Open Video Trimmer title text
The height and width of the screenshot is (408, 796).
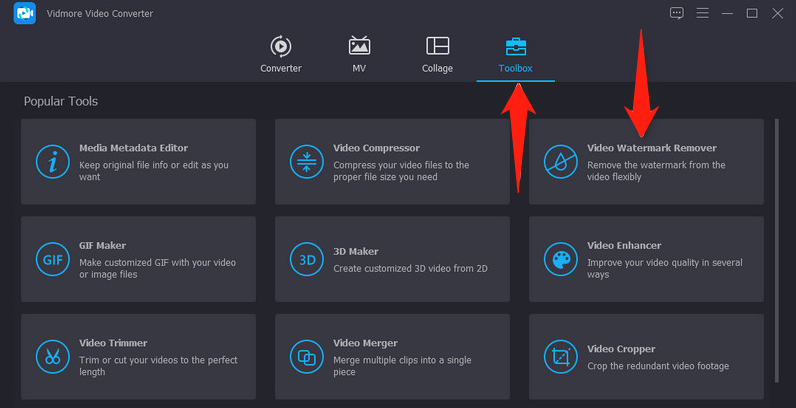(113, 343)
